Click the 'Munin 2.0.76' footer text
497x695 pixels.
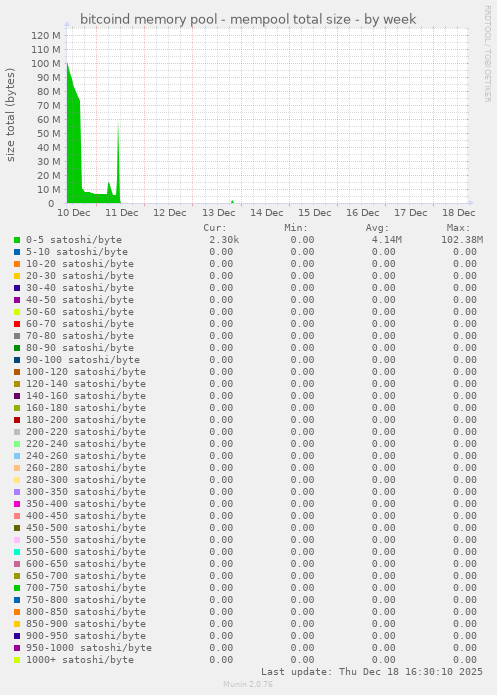pos(248,684)
